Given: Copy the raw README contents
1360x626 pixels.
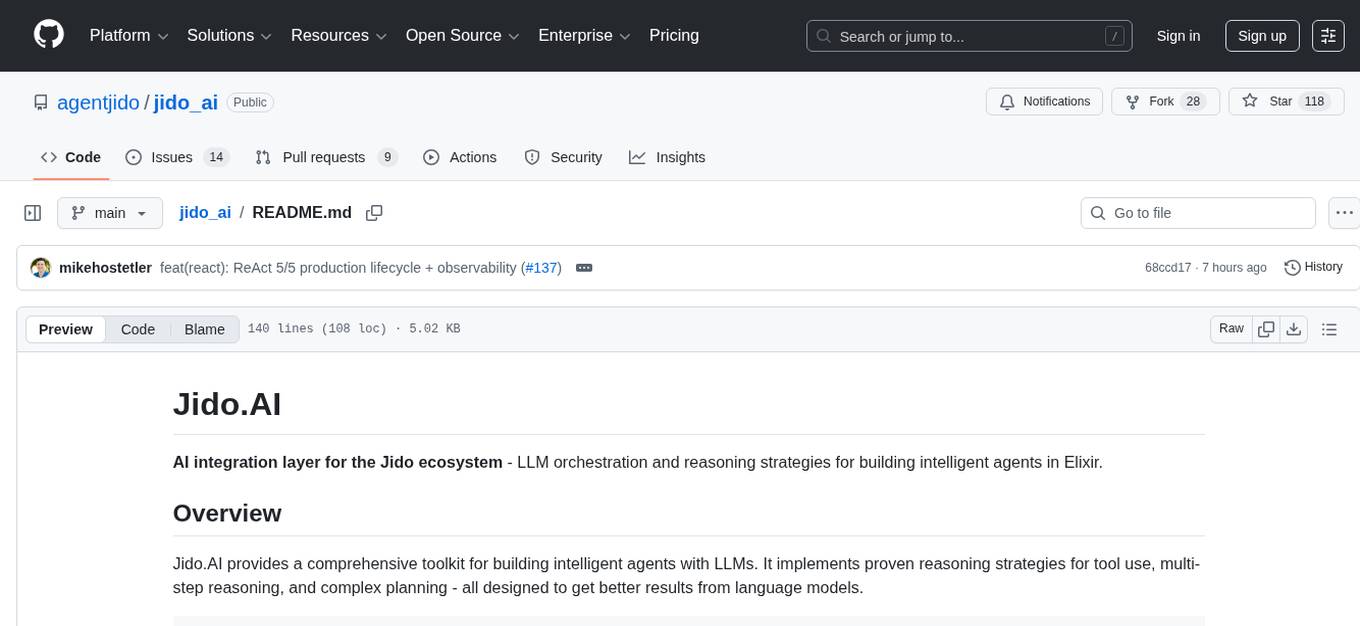Looking at the screenshot, I should pyautogui.click(x=1266, y=328).
